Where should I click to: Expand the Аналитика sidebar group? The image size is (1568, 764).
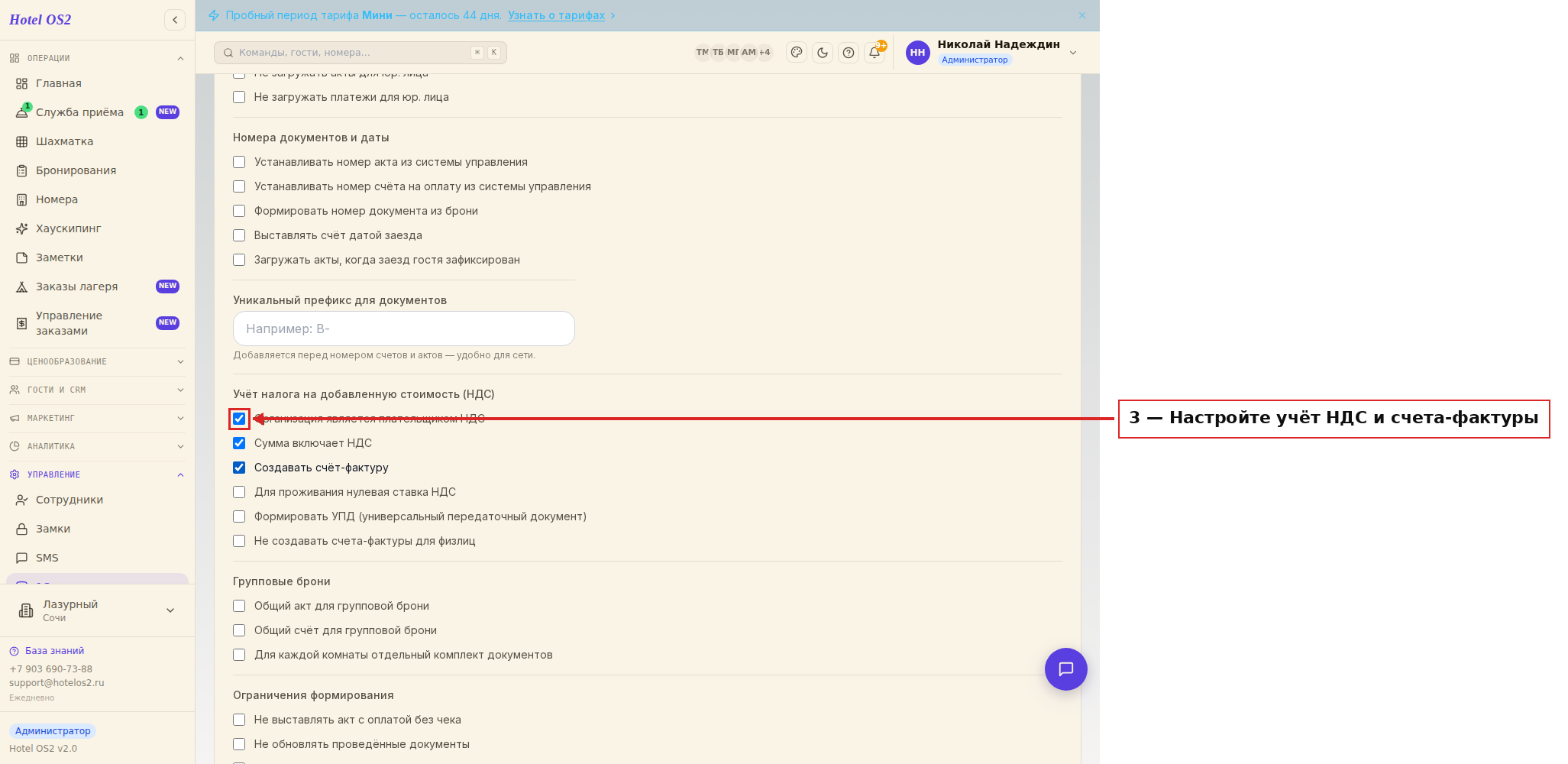(x=97, y=446)
